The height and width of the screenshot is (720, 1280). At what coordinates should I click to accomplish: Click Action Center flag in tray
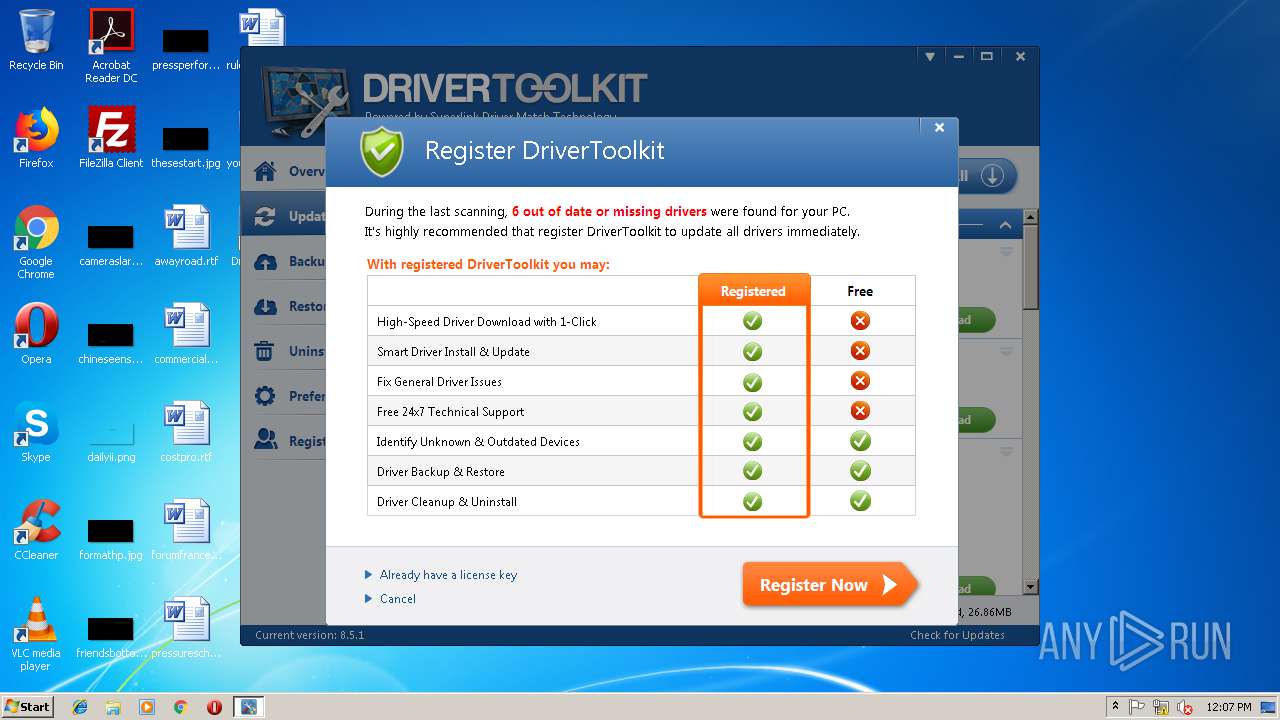click(1137, 707)
